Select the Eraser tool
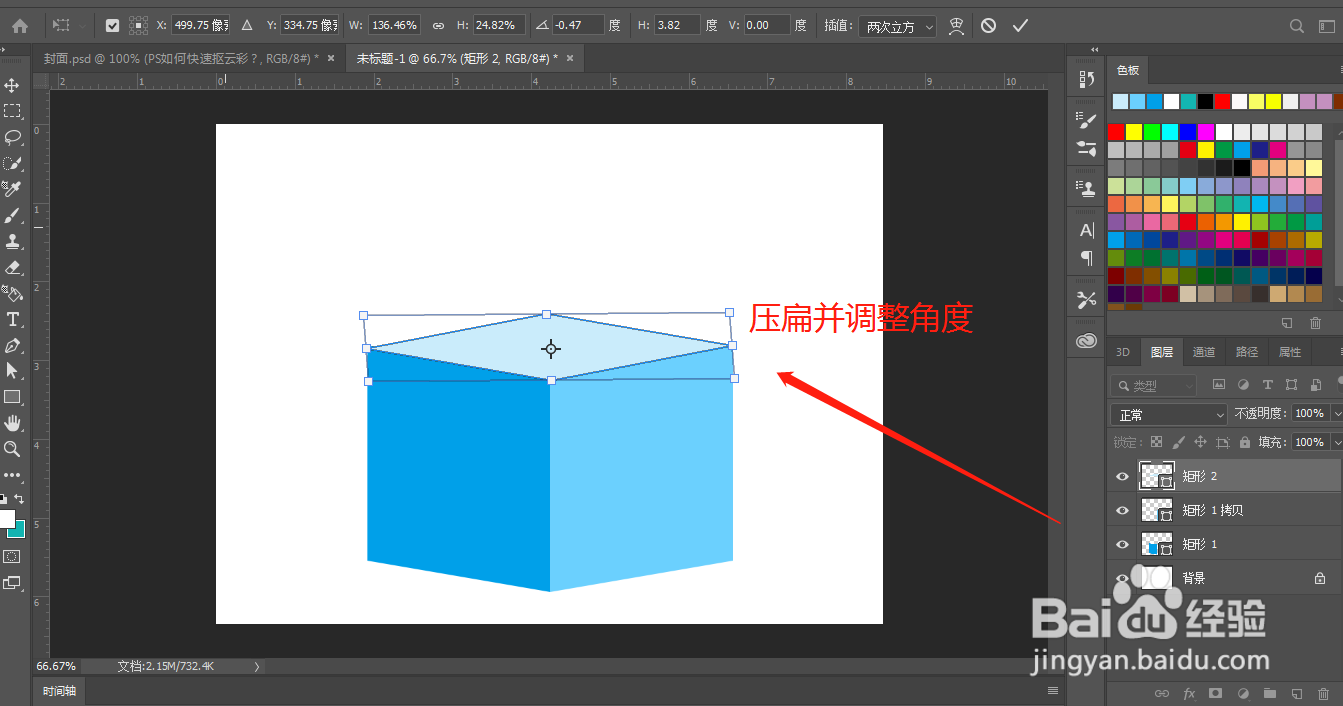The width and height of the screenshot is (1343, 706). pos(13,267)
